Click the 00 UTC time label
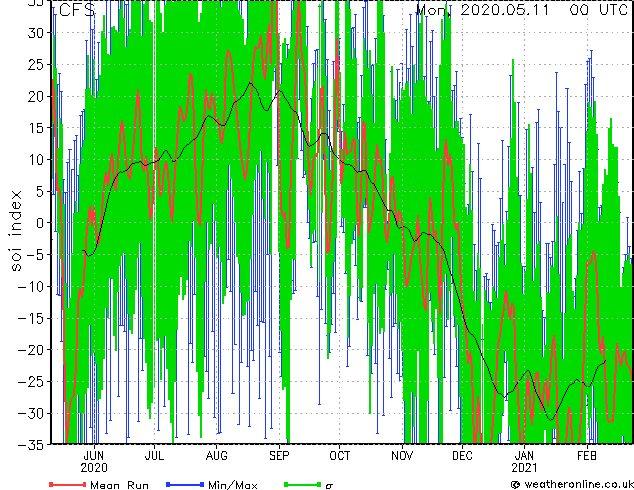Viewport: 634px width, 490px height. (598, 10)
